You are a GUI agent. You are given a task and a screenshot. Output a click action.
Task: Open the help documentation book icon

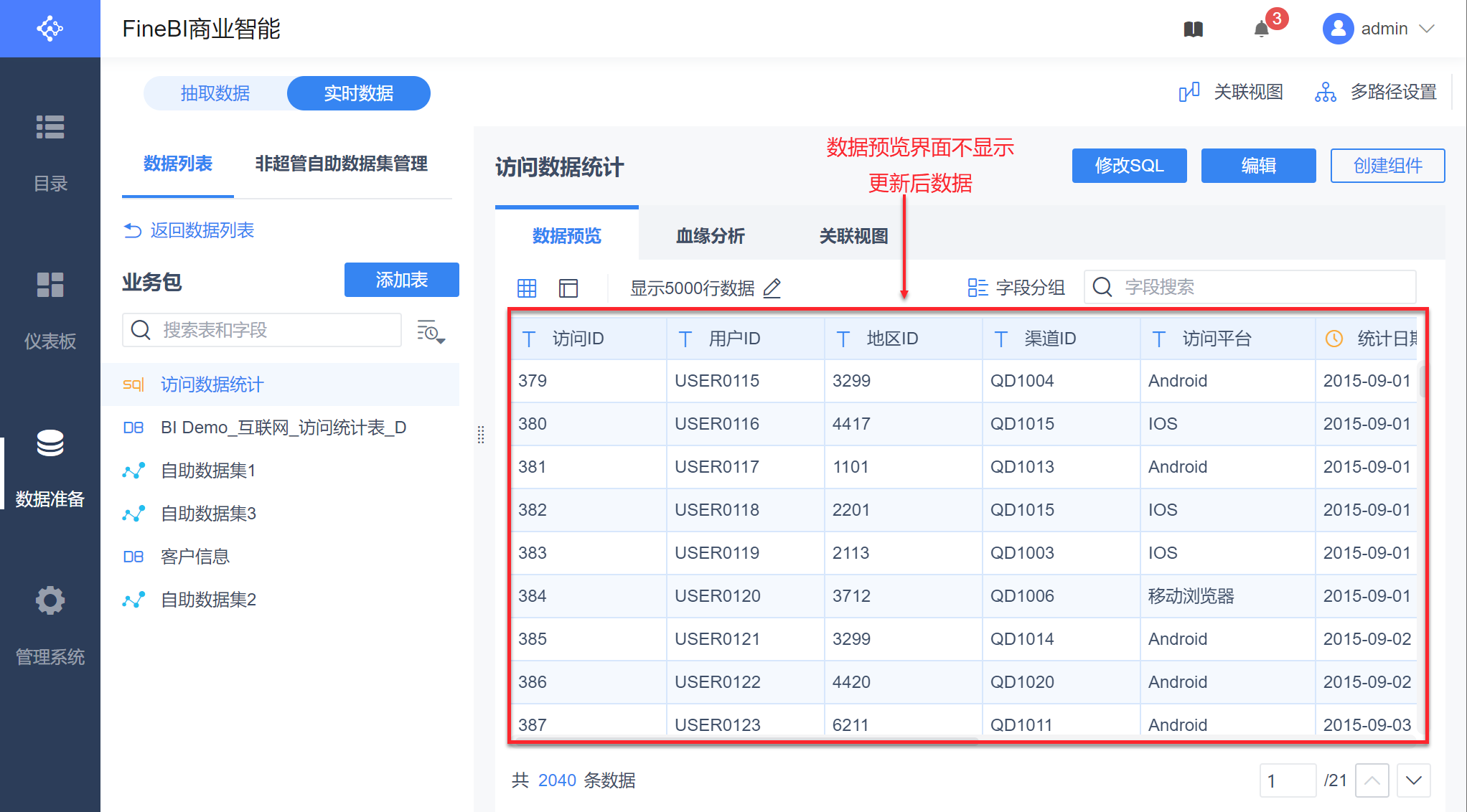(x=1193, y=29)
